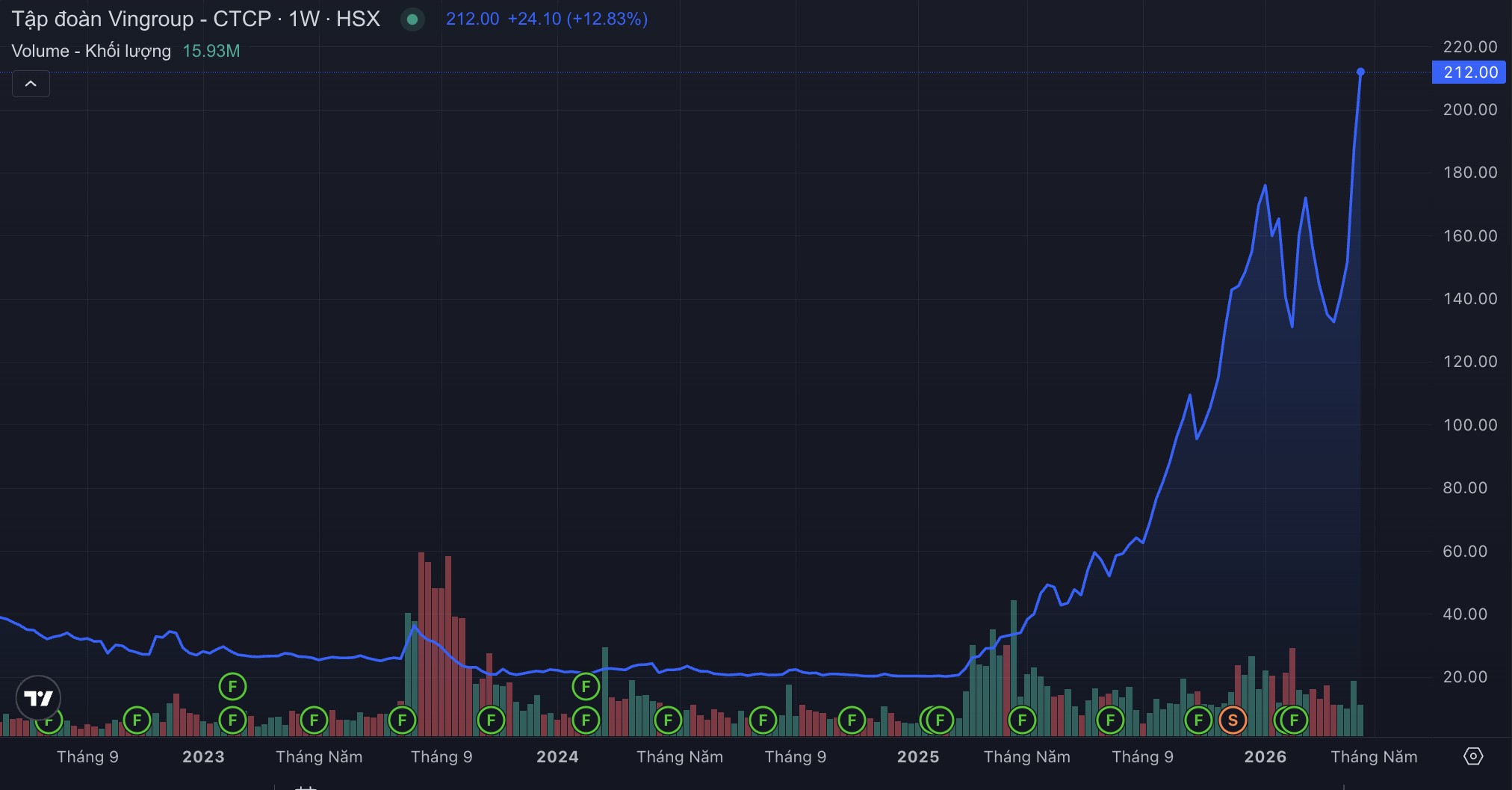The width and height of the screenshot is (1512, 790).
Task: Open lower F marker stacked right of 2023
Action: (232, 720)
